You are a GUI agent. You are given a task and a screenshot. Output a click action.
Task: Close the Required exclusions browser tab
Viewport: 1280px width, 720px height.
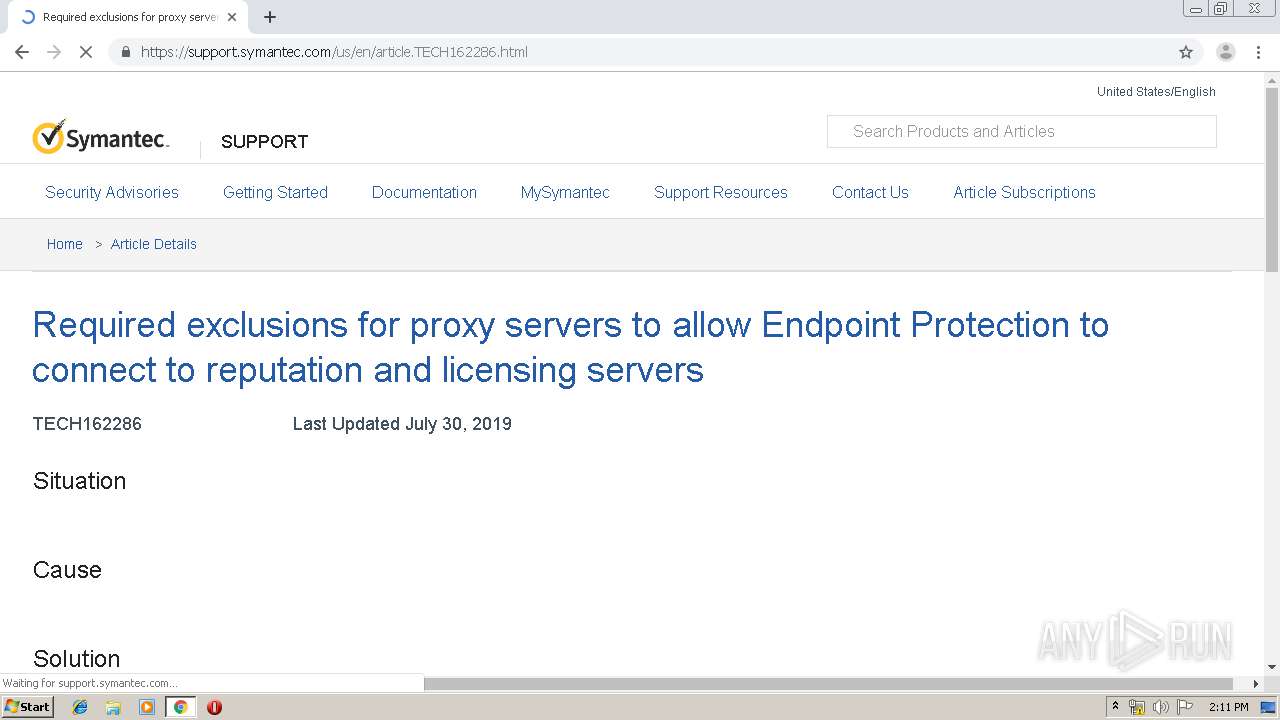point(232,17)
